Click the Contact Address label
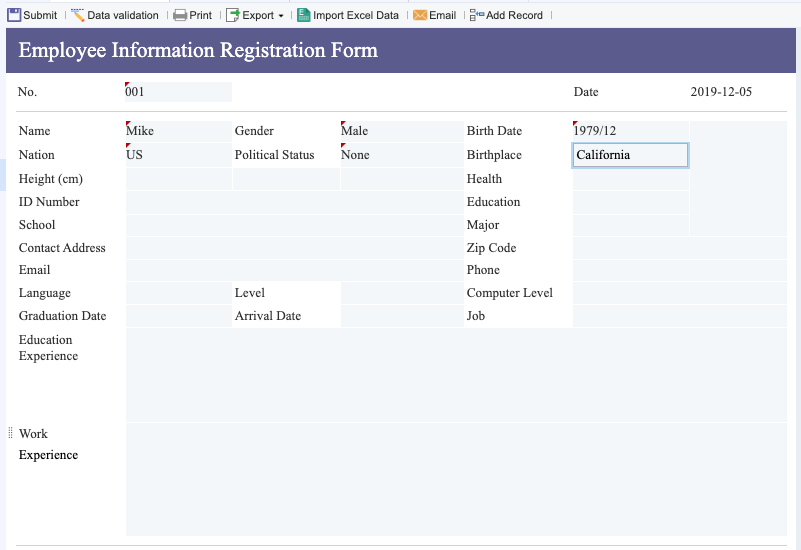 62,248
